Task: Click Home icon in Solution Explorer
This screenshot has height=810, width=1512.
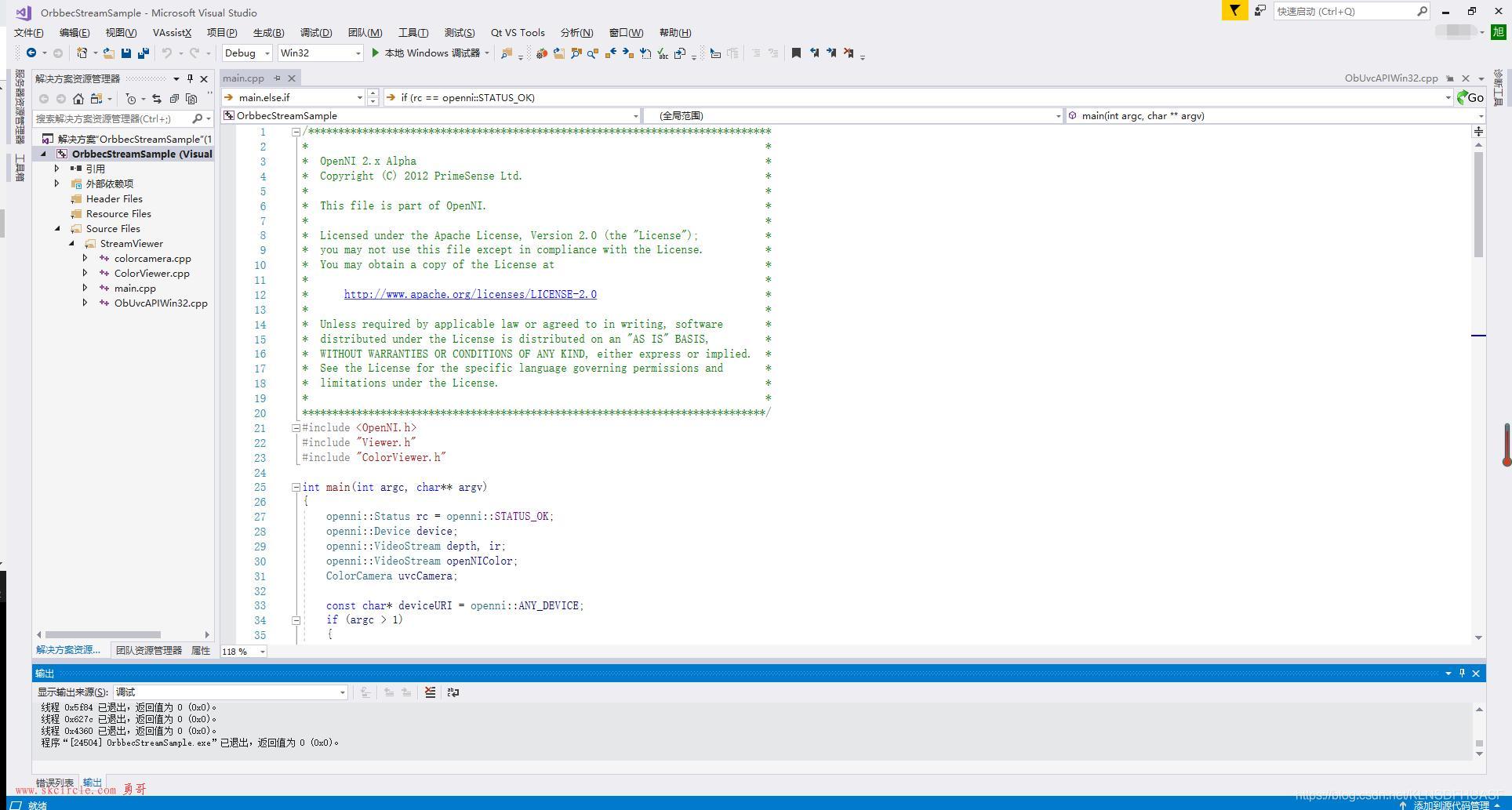Action: (x=78, y=99)
